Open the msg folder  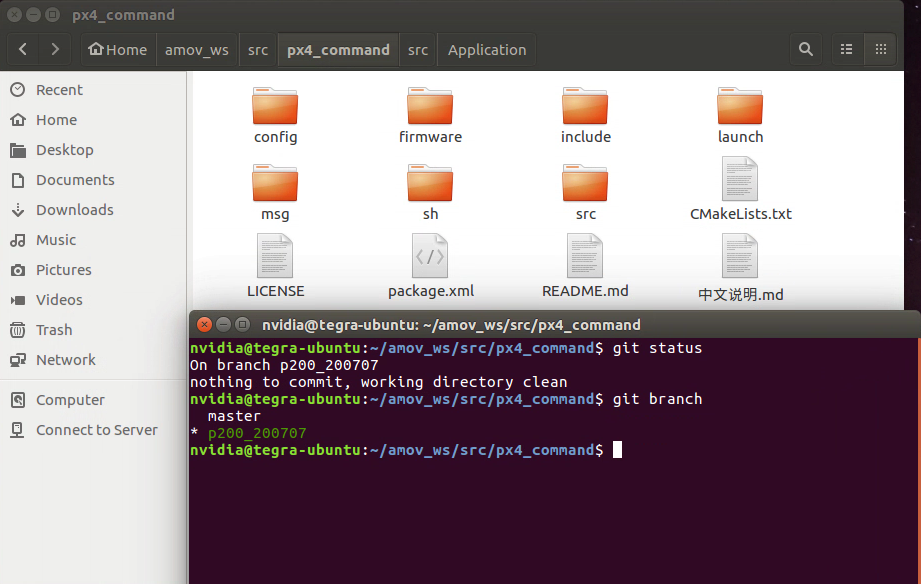click(275, 192)
